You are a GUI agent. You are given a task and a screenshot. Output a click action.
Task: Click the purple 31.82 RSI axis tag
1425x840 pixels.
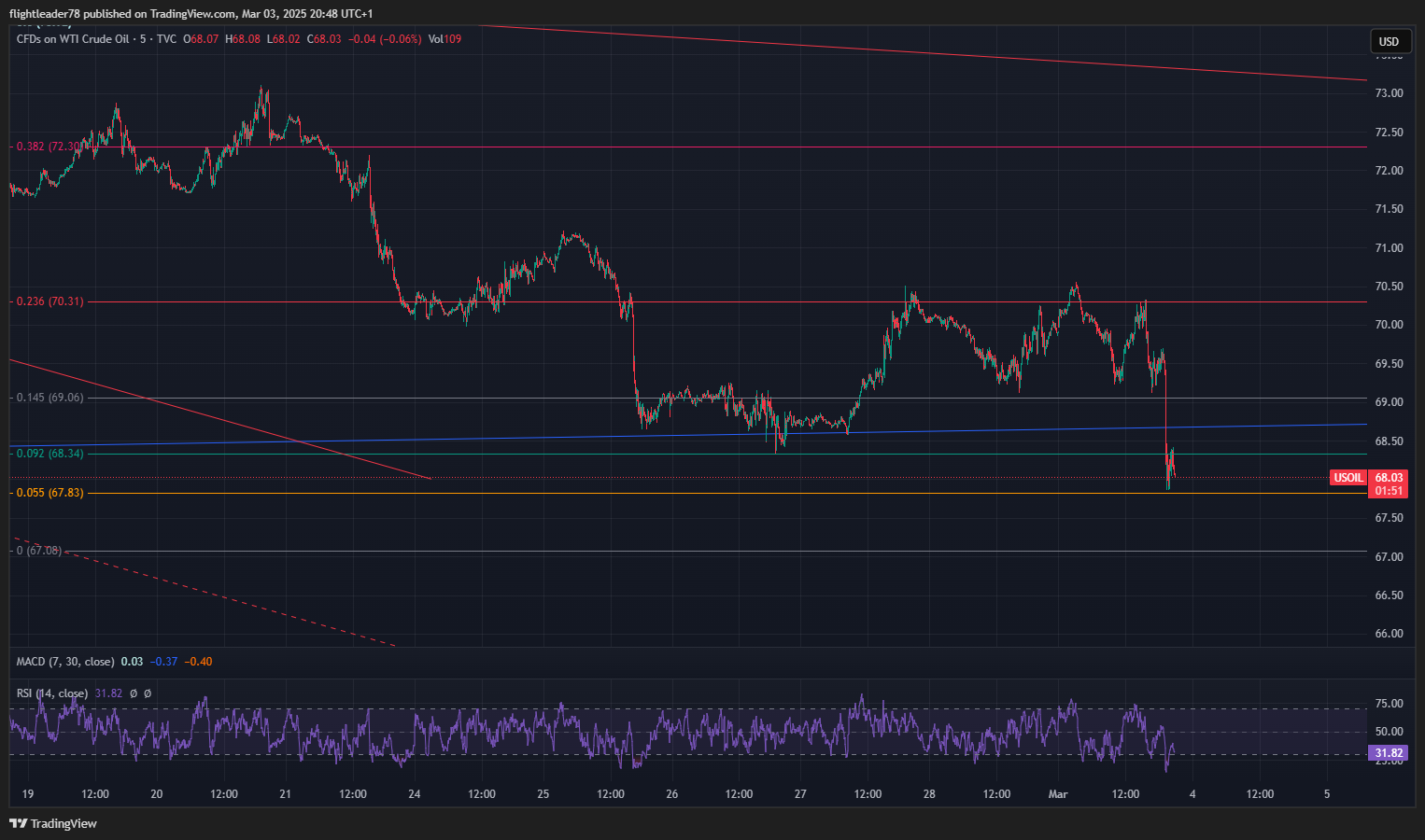tap(1389, 753)
